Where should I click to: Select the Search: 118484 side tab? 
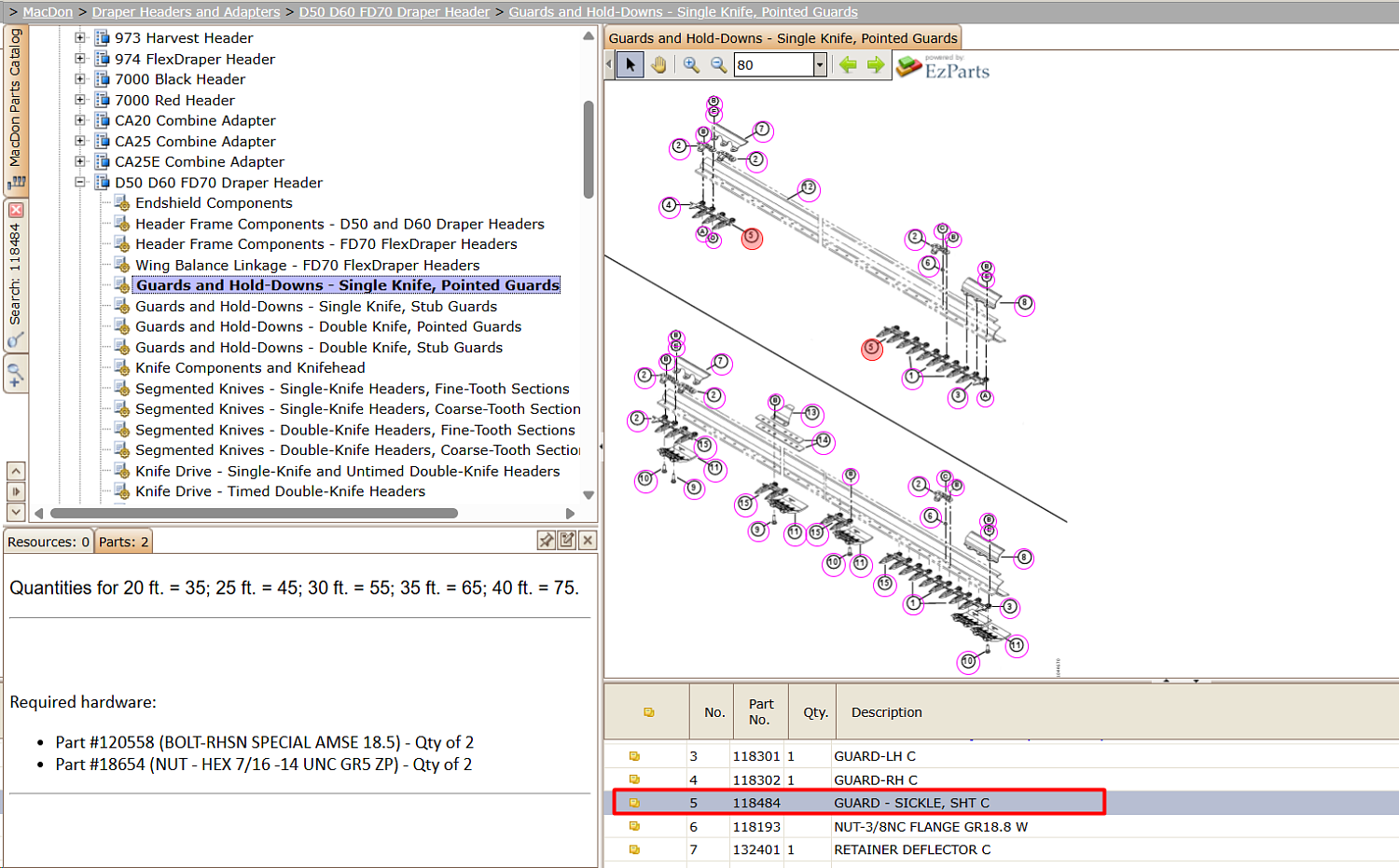(16, 275)
